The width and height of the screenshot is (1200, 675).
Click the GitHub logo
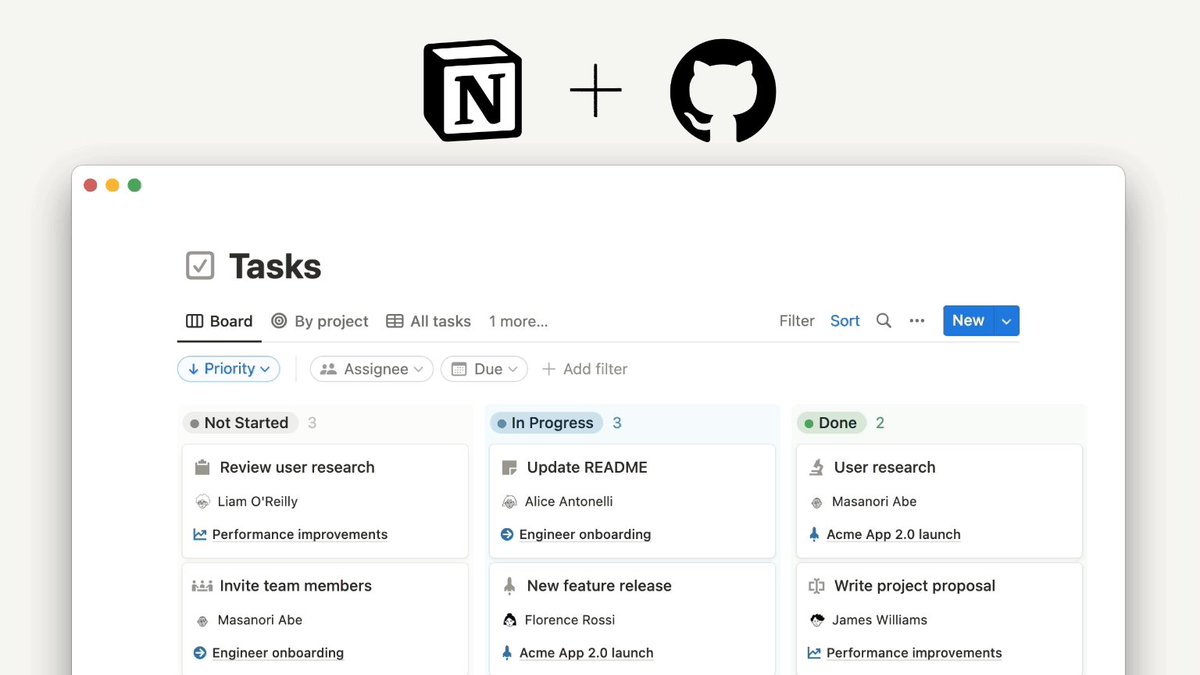pos(722,91)
